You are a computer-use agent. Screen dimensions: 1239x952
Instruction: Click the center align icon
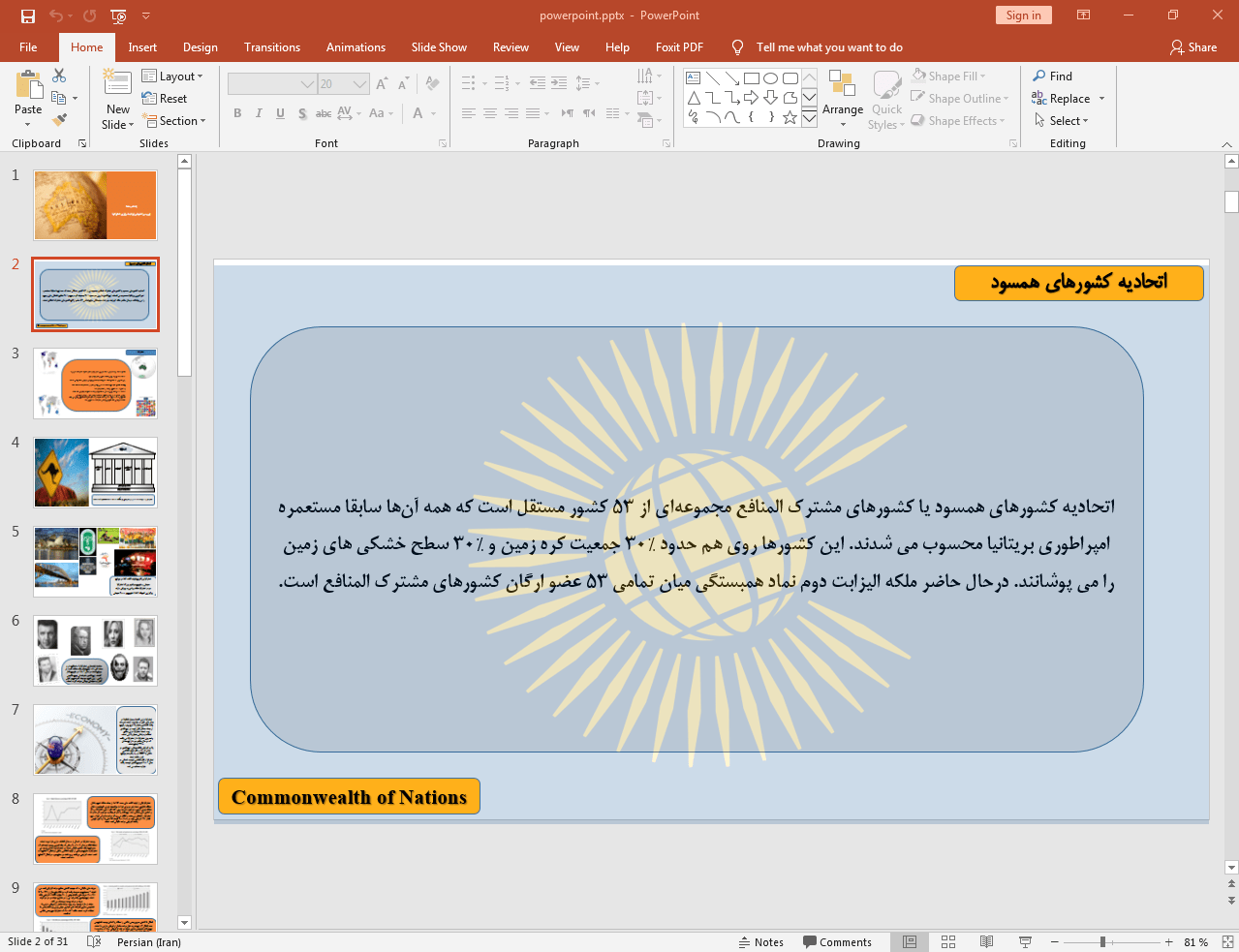click(490, 113)
